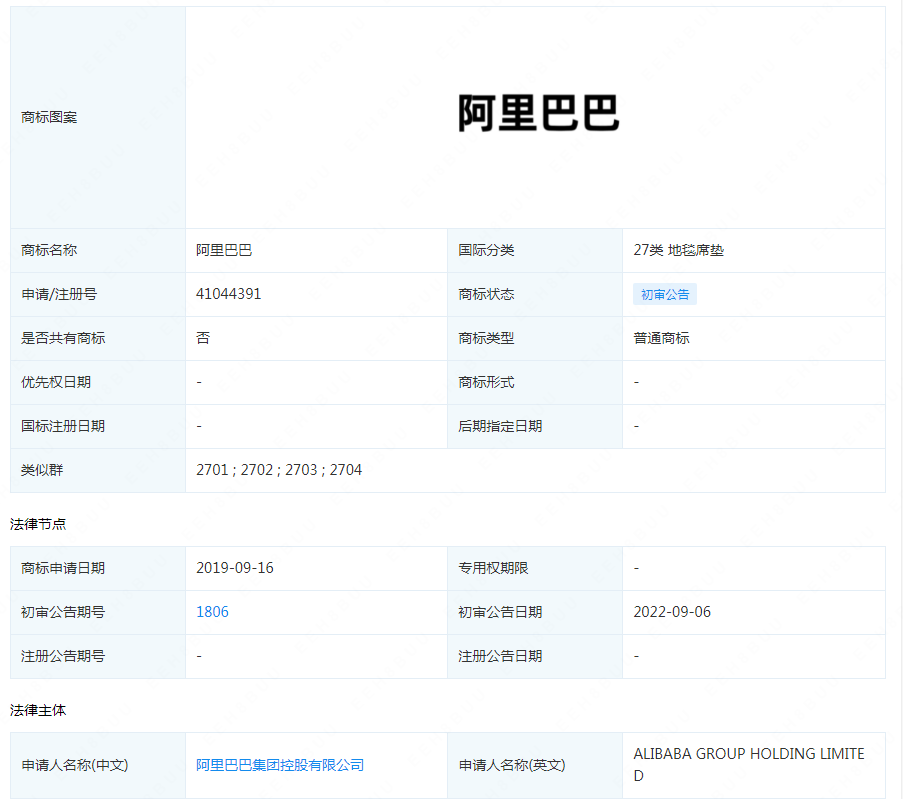The image size is (903, 799).
Task: Select similar group value 2701；2702；2703；2704
Action: tap(279, 470)
